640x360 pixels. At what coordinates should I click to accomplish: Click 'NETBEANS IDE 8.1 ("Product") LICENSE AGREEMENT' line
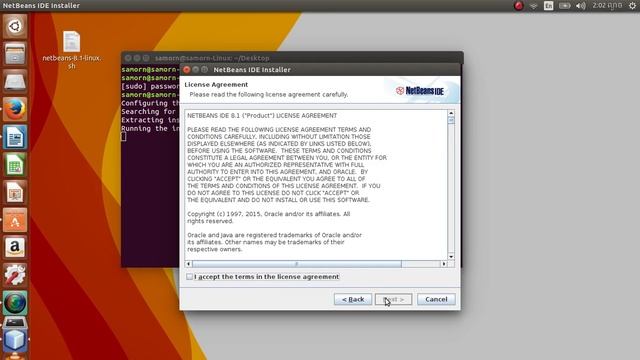pos(262,116)
